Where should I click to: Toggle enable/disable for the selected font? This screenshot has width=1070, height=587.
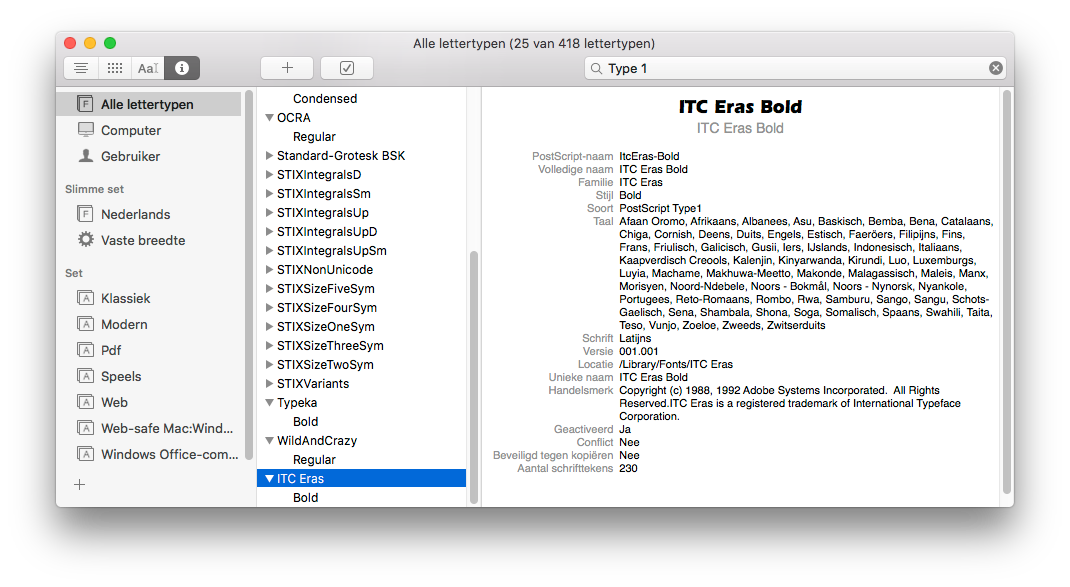click(347, 68)
